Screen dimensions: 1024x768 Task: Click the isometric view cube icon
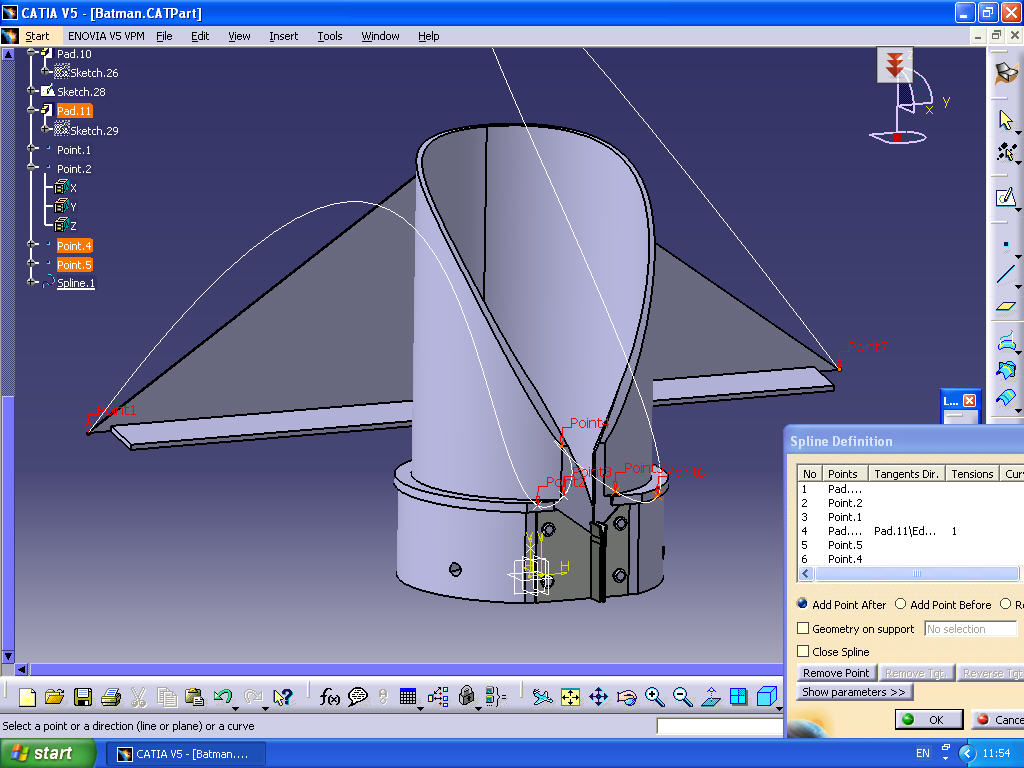coord(766,697)
